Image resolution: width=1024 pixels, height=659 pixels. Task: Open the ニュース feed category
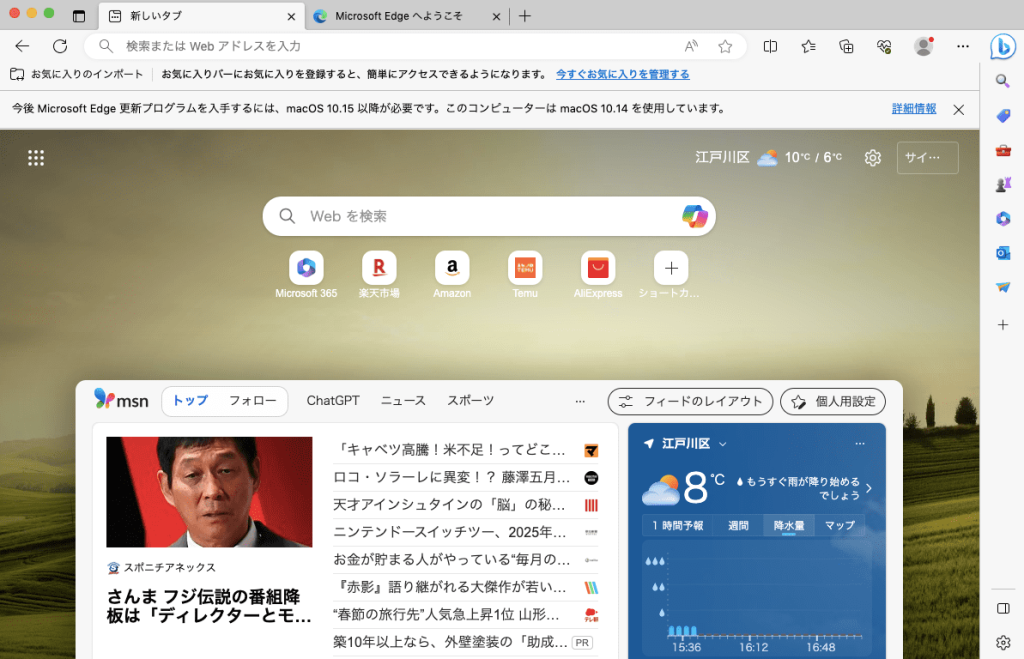pos(403,400)
